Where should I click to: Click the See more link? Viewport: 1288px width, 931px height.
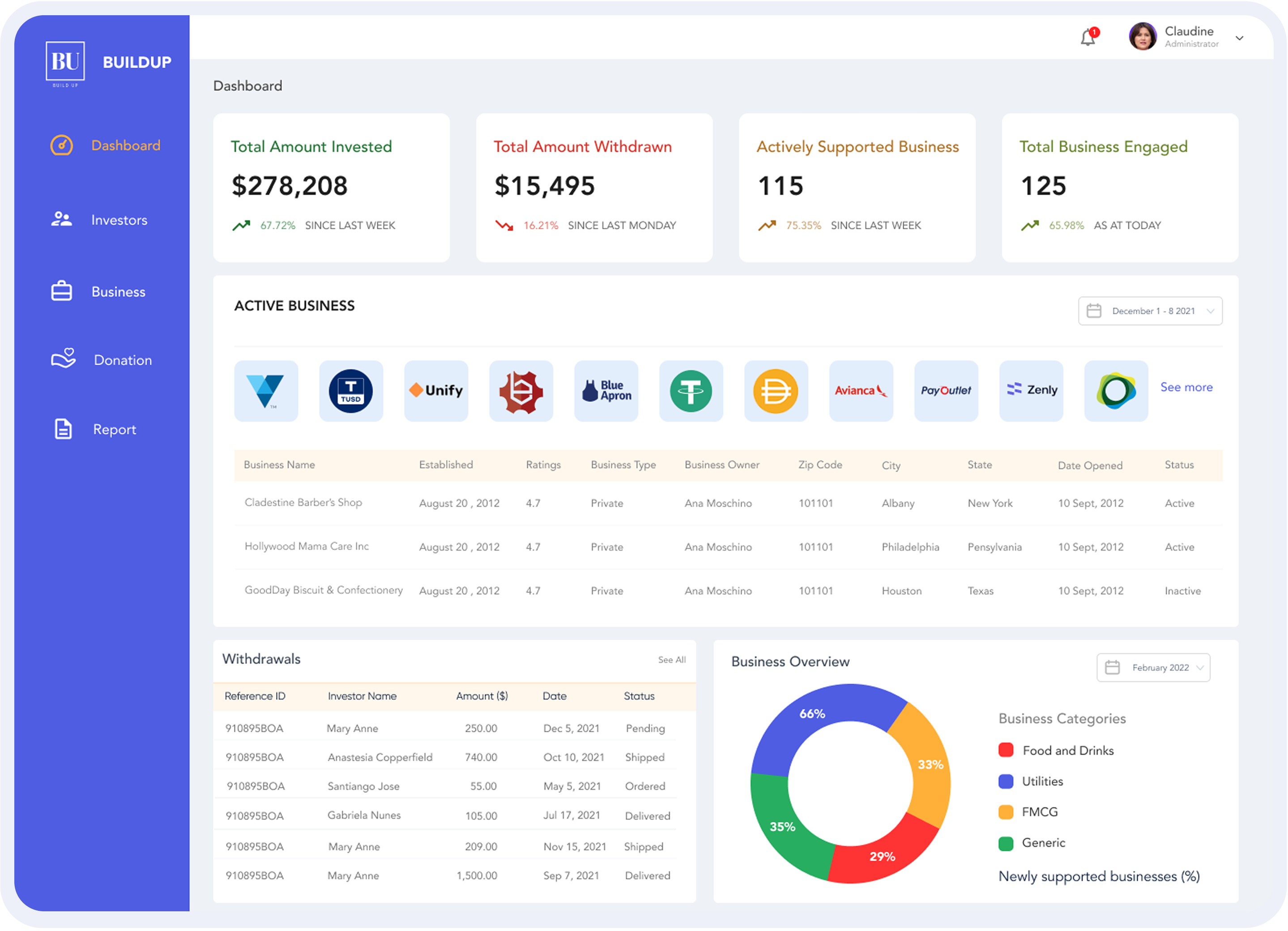pyautogui.click(x=1186, y=387)
